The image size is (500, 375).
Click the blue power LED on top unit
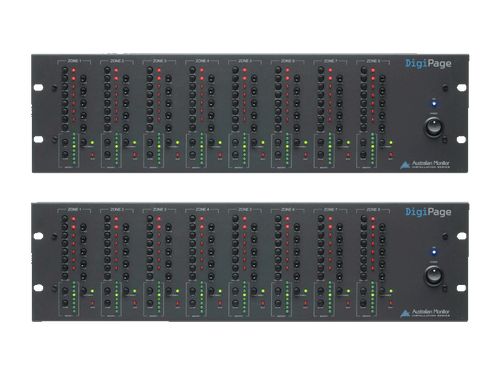point(434,104)
